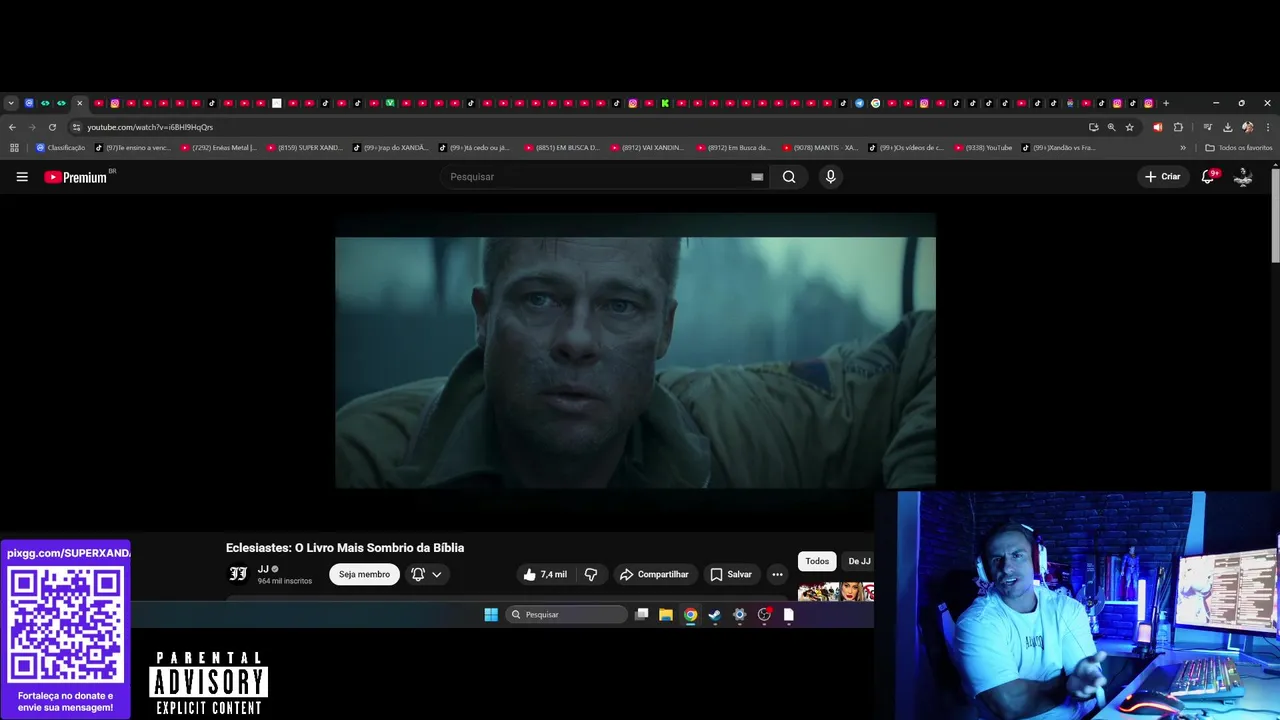Open Task View in taskbar
The image size is (1280, 720).
pos(642,615)
